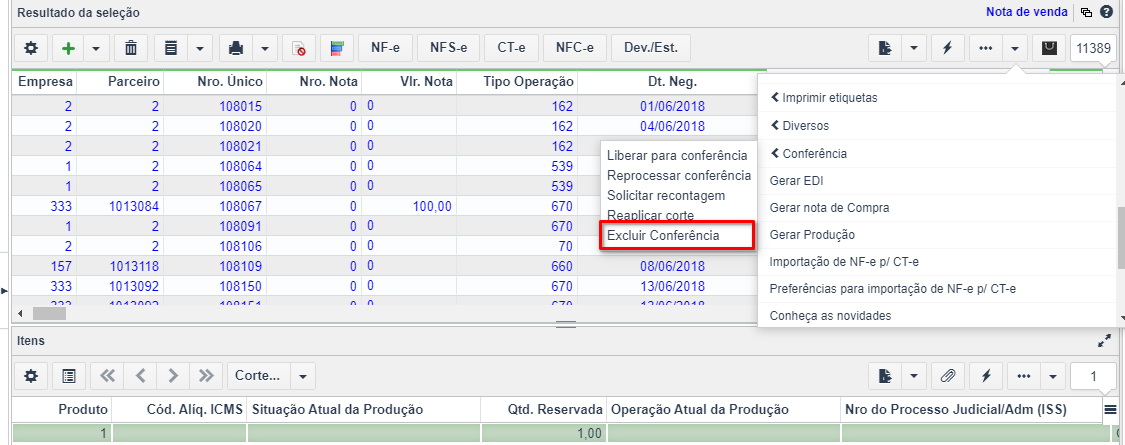
Task: Click the help question mark icon
Action: pos(1106,11)
